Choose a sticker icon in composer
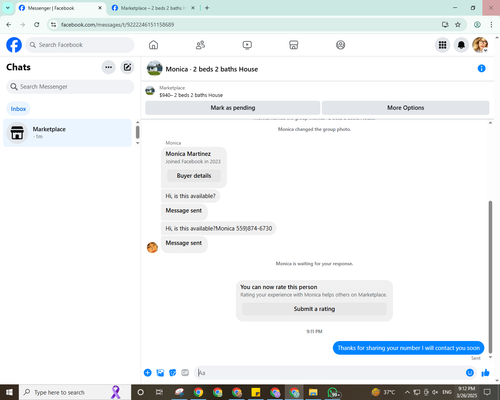This screenshot has width=500, height=400. pos(173,373)
